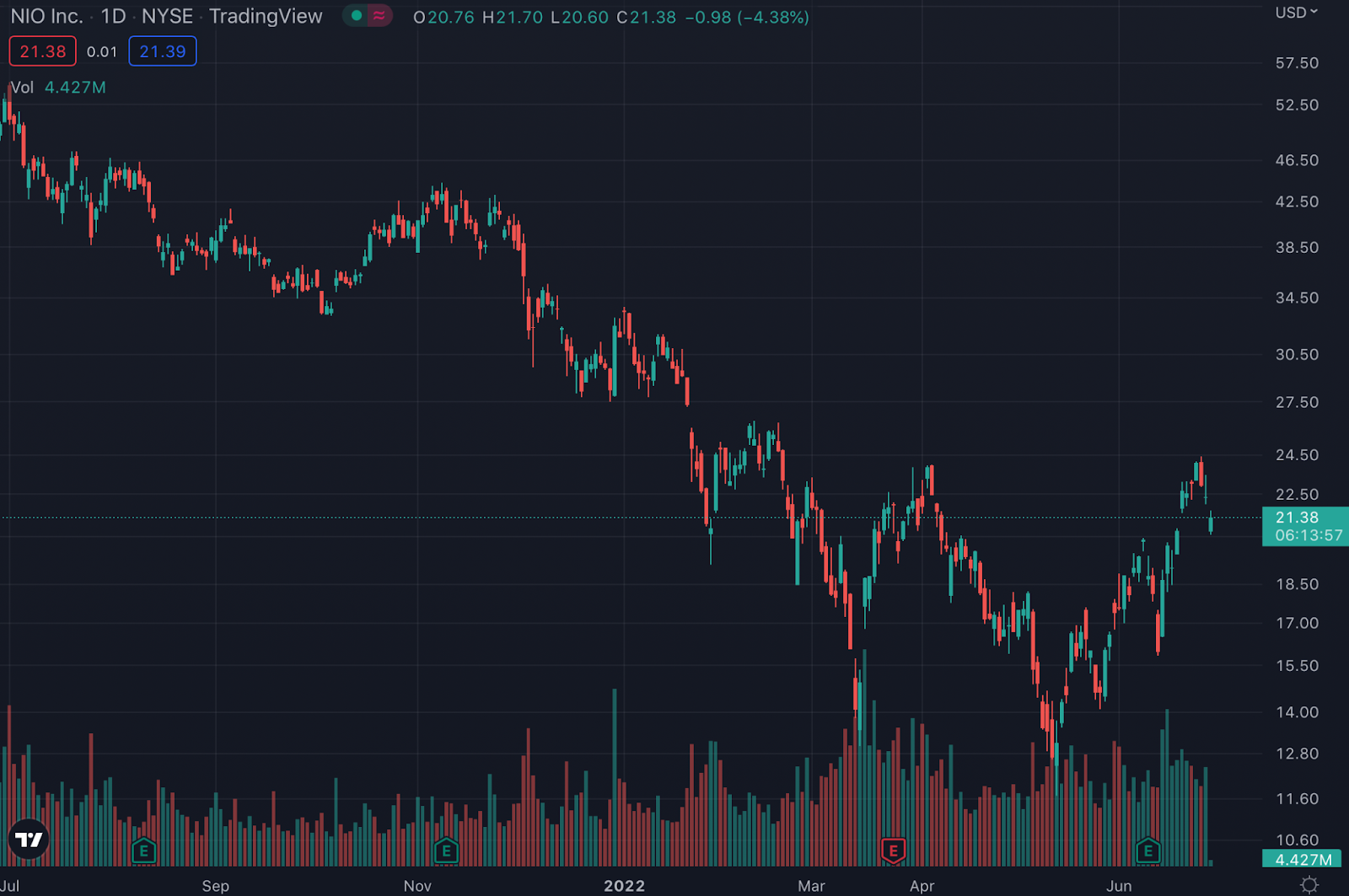Click the Mar label on time axis
This screenshot has height=896, width=1349.
(811, 886)
